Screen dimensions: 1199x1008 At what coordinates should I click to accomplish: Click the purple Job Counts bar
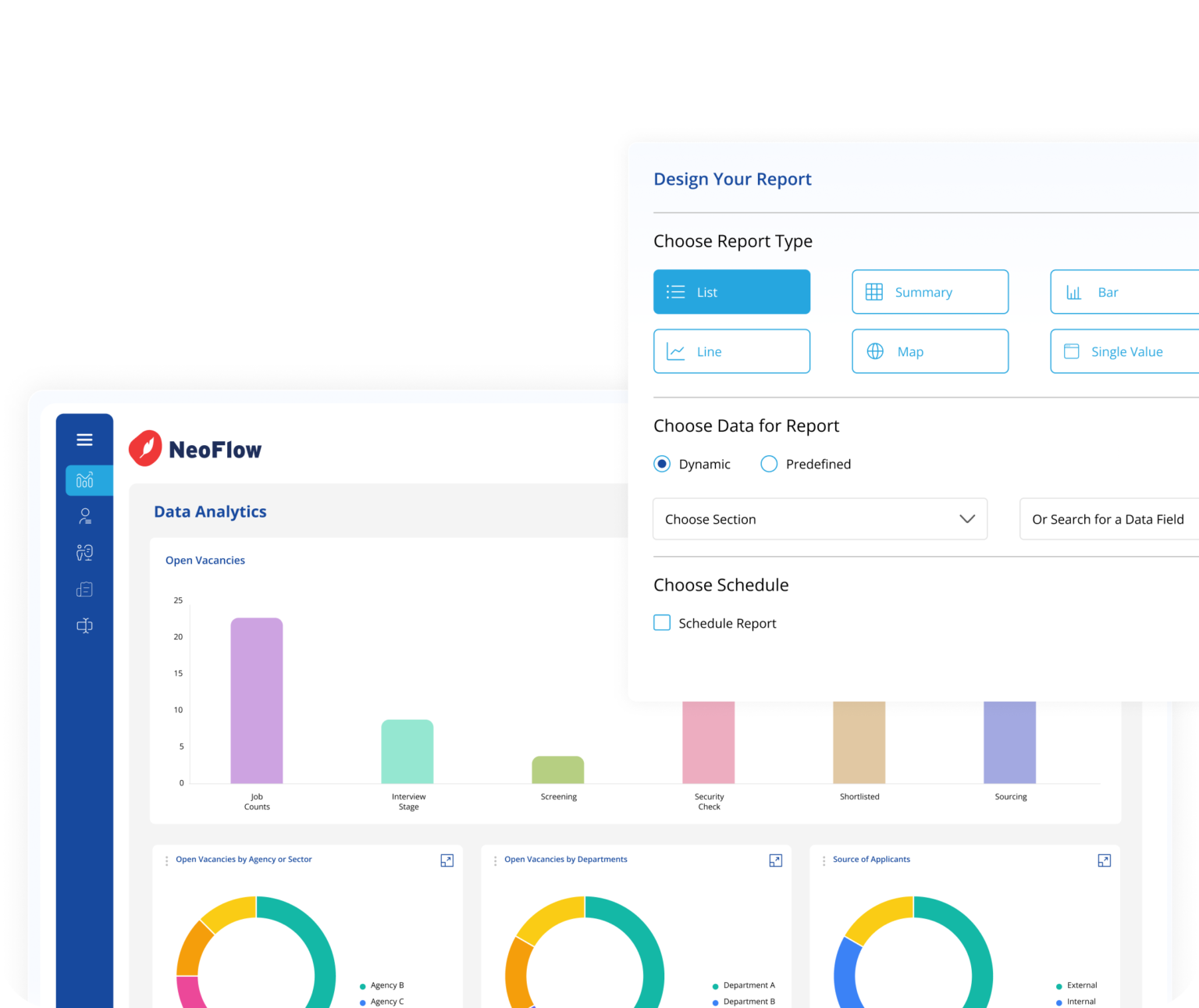coord(257,700)
